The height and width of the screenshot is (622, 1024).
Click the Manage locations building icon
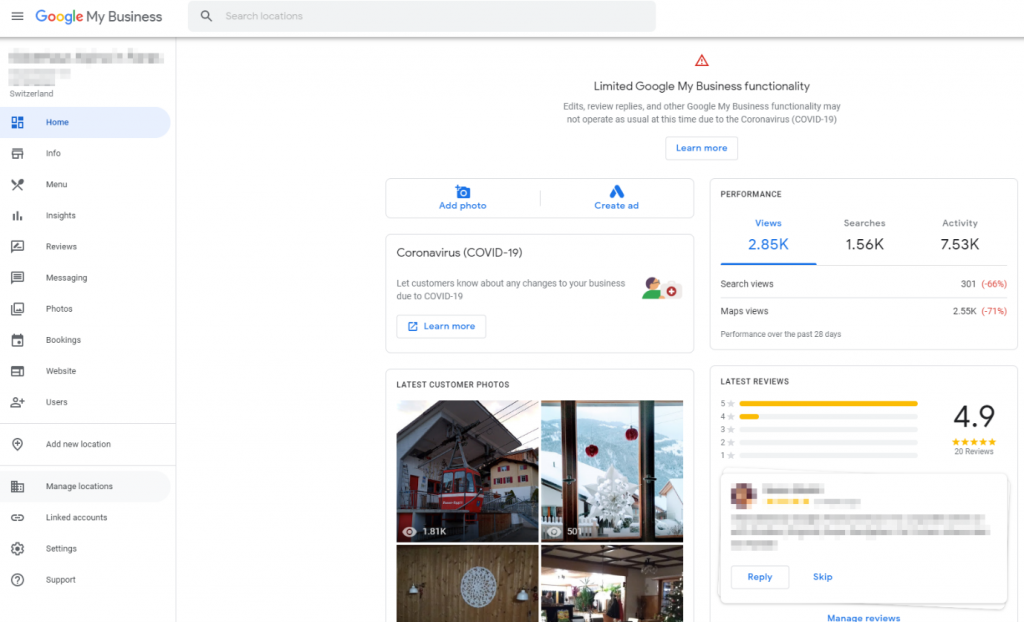(18, 487)
